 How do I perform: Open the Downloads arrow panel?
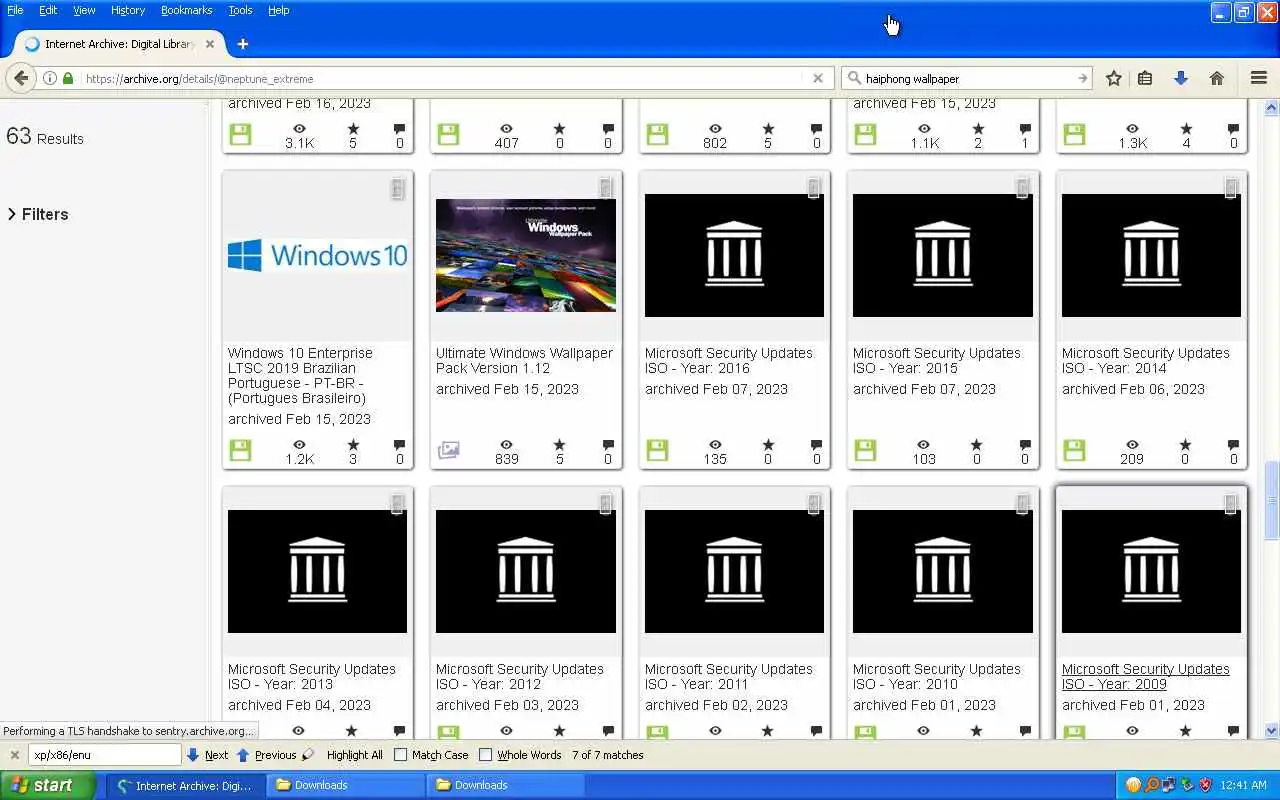coord(1181,78)
